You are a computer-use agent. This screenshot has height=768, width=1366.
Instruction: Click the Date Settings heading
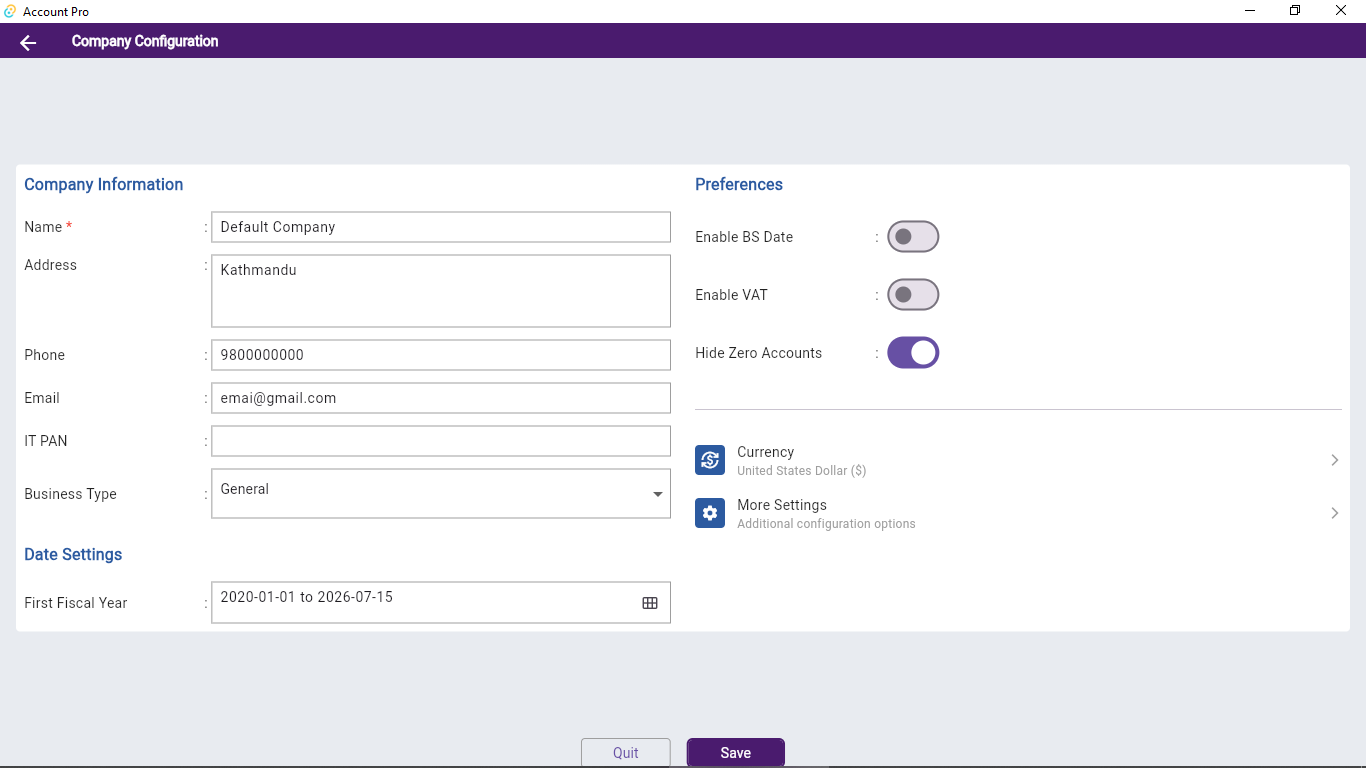pos(73,555)
